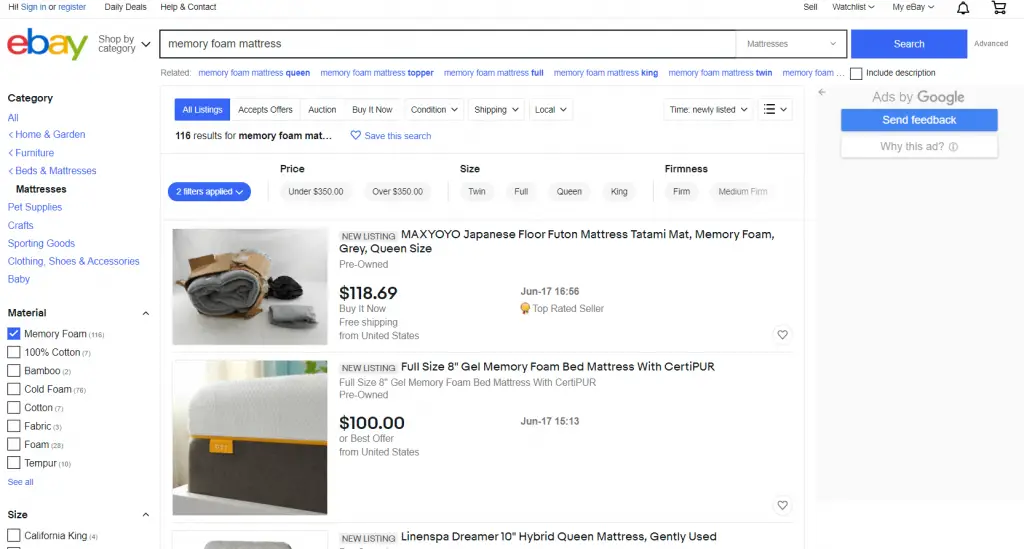Viewport: 1024px width, 549px height.
Task: Check the 100% Cotton material filter
Action: click(14, 352)
